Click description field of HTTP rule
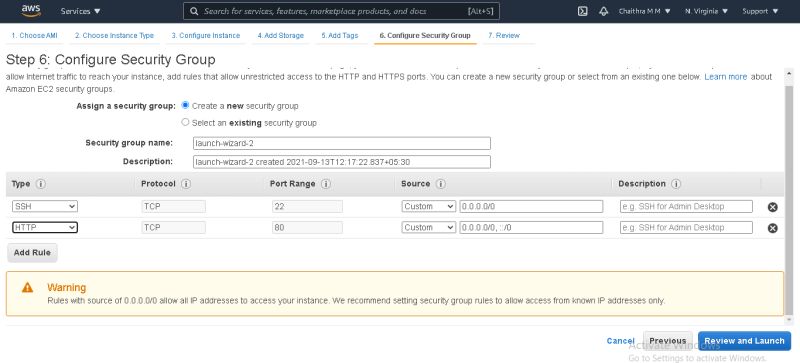800x363 pixels. pos(686,227)
